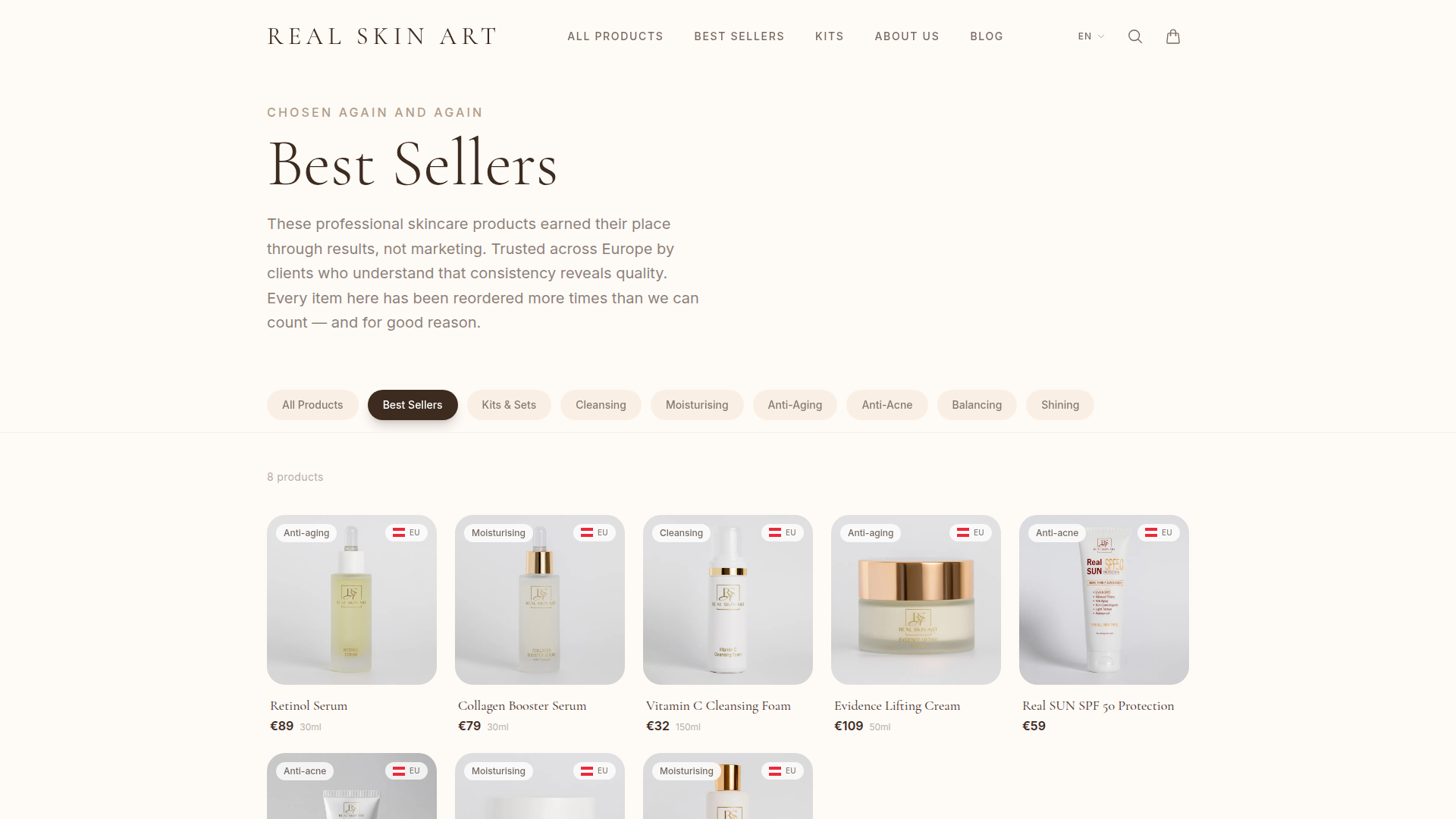Click the Moisturising tag on Collagen Booster Serum
Image resolution: width=1456 pixels, height=819 pixels.
coord(498,533)
